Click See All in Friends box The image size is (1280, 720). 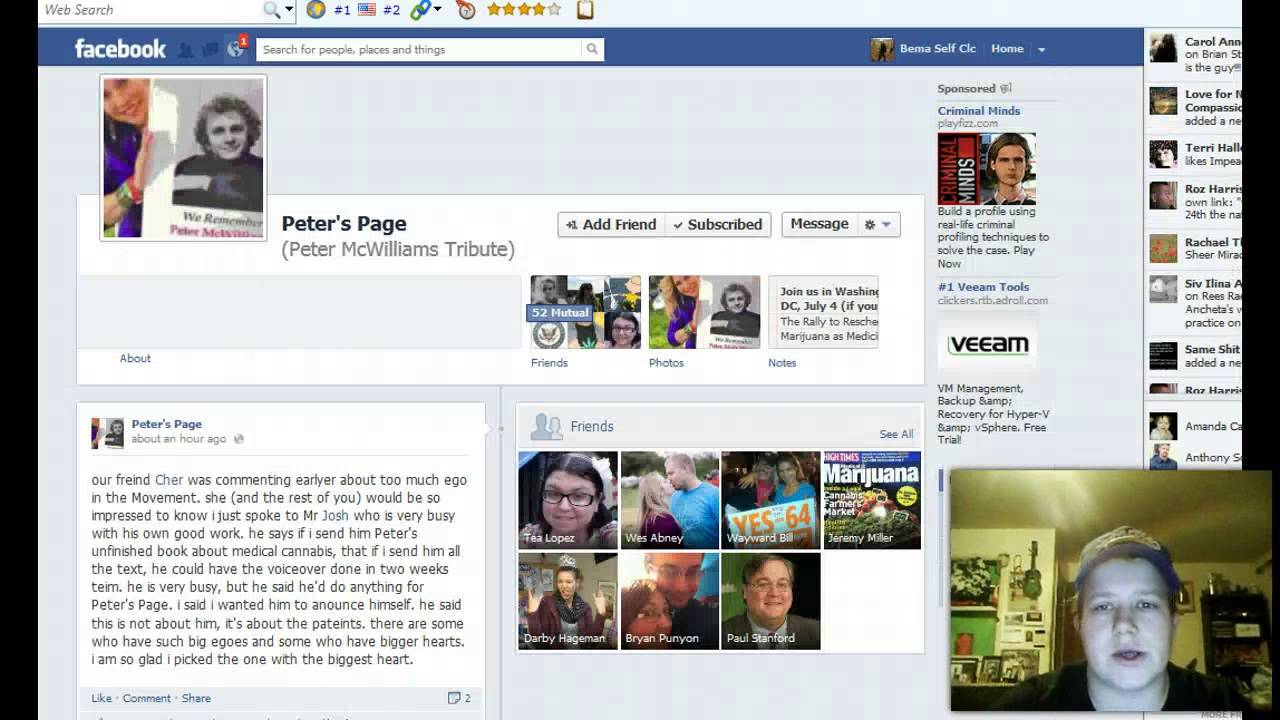click(x=896, y=434)
